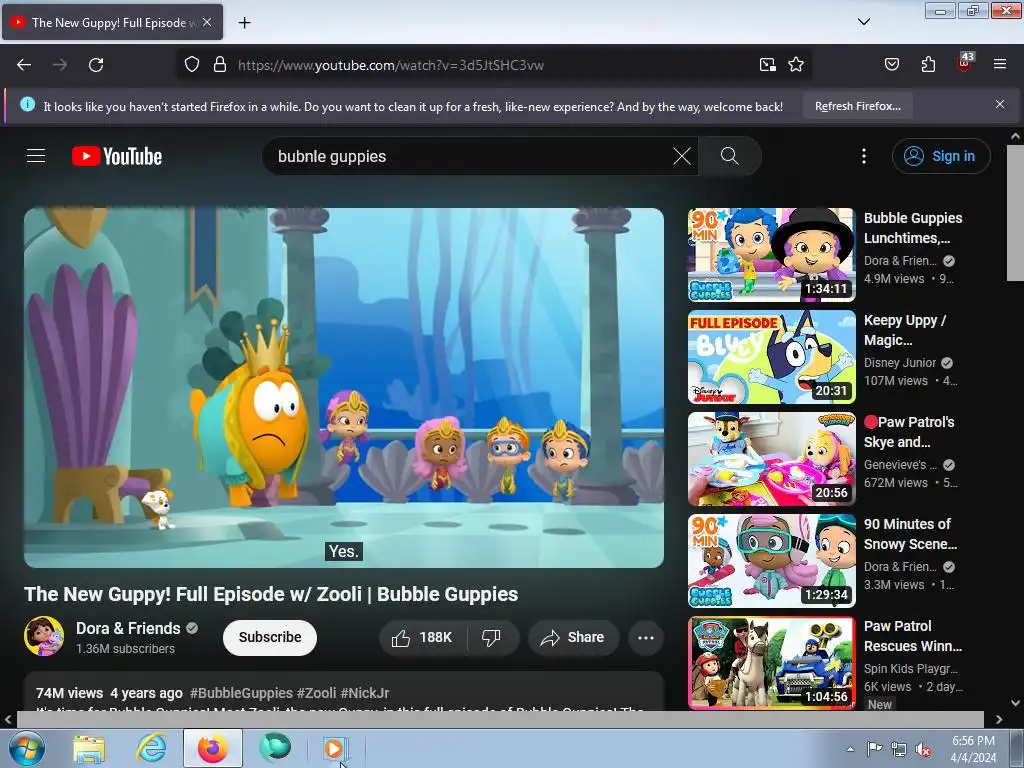Run search with the magnifier button

tap(729, 156)
